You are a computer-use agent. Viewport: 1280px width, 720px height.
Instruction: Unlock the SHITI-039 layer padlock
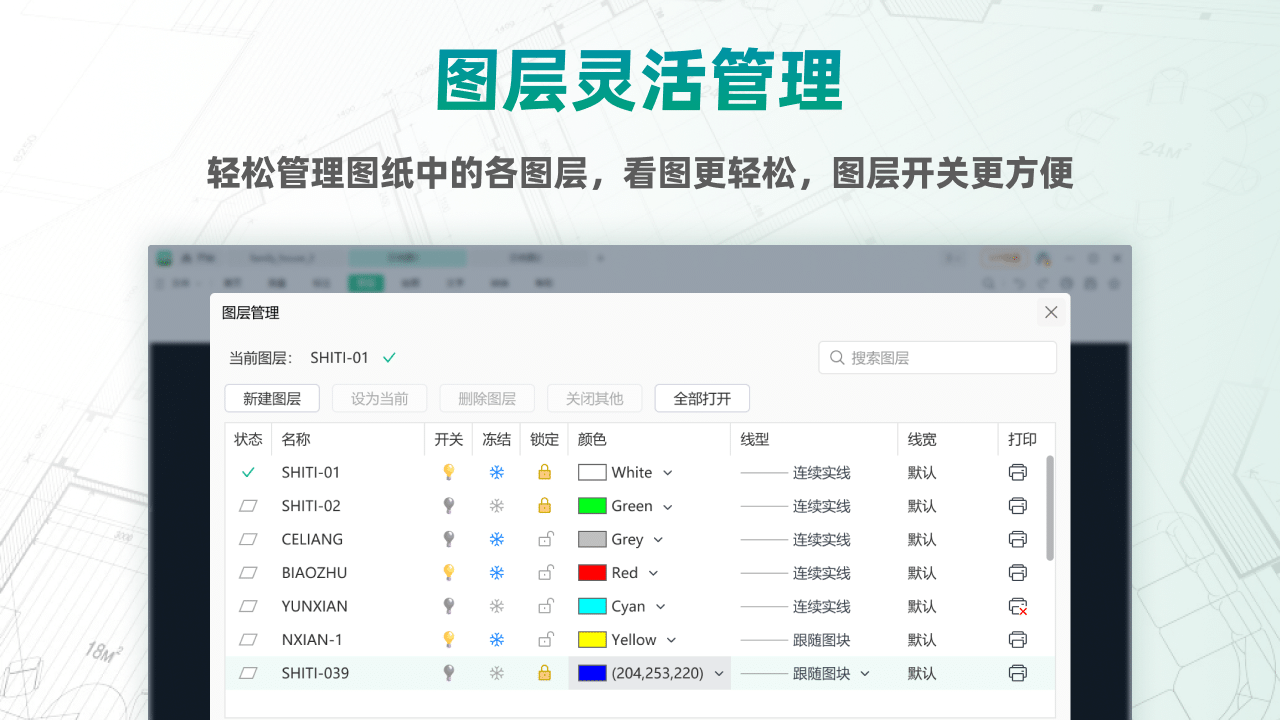click(x=544, y=673)
